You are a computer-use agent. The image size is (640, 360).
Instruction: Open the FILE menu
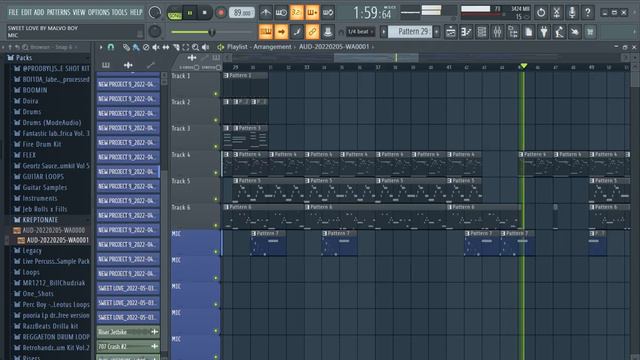click(13, 12)
